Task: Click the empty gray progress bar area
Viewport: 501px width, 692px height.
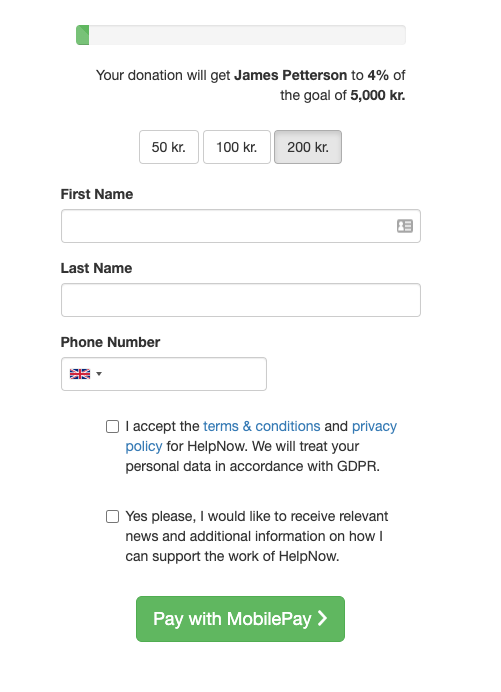Action: click(x=247, y=35)
